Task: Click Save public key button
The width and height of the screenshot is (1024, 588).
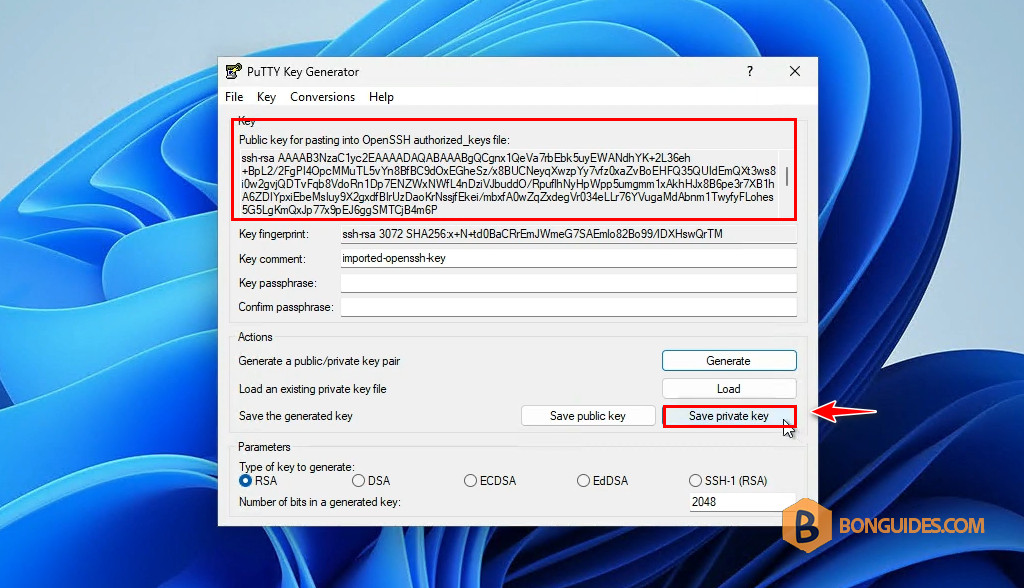Action: 588,416
